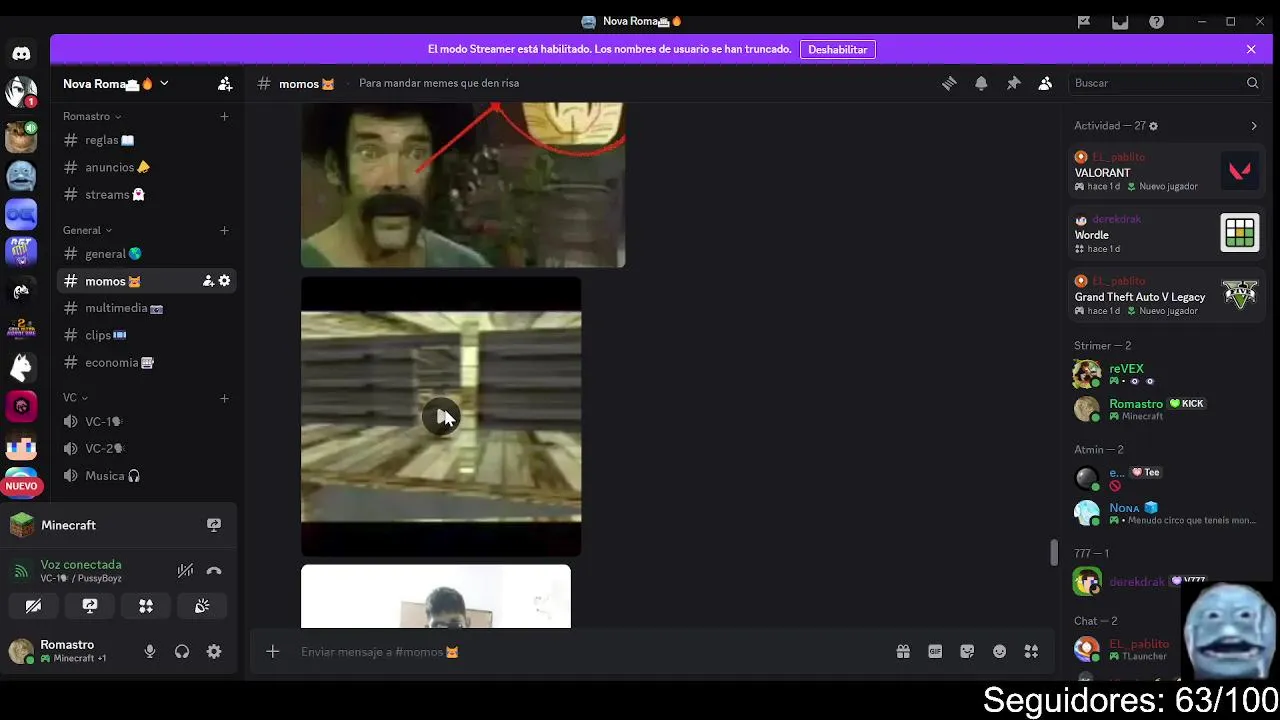Open the Wordle activity card
This screenshot has height=720, width=1280.
point(1165,234)
